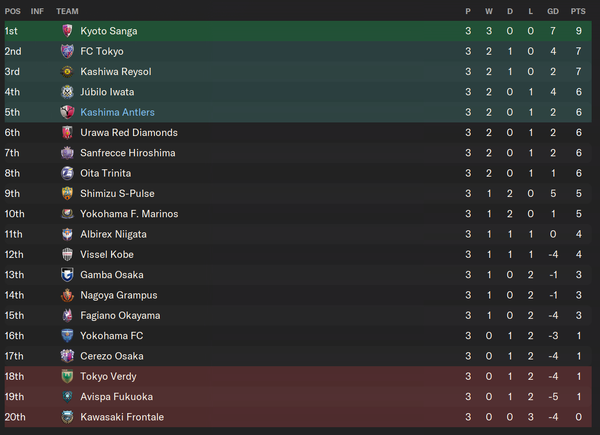Click the Avispa Fukuoka team name
Image resolution: width=600 pixels, height=435 pixels.
pyautogui.click(x=117, y=397)
